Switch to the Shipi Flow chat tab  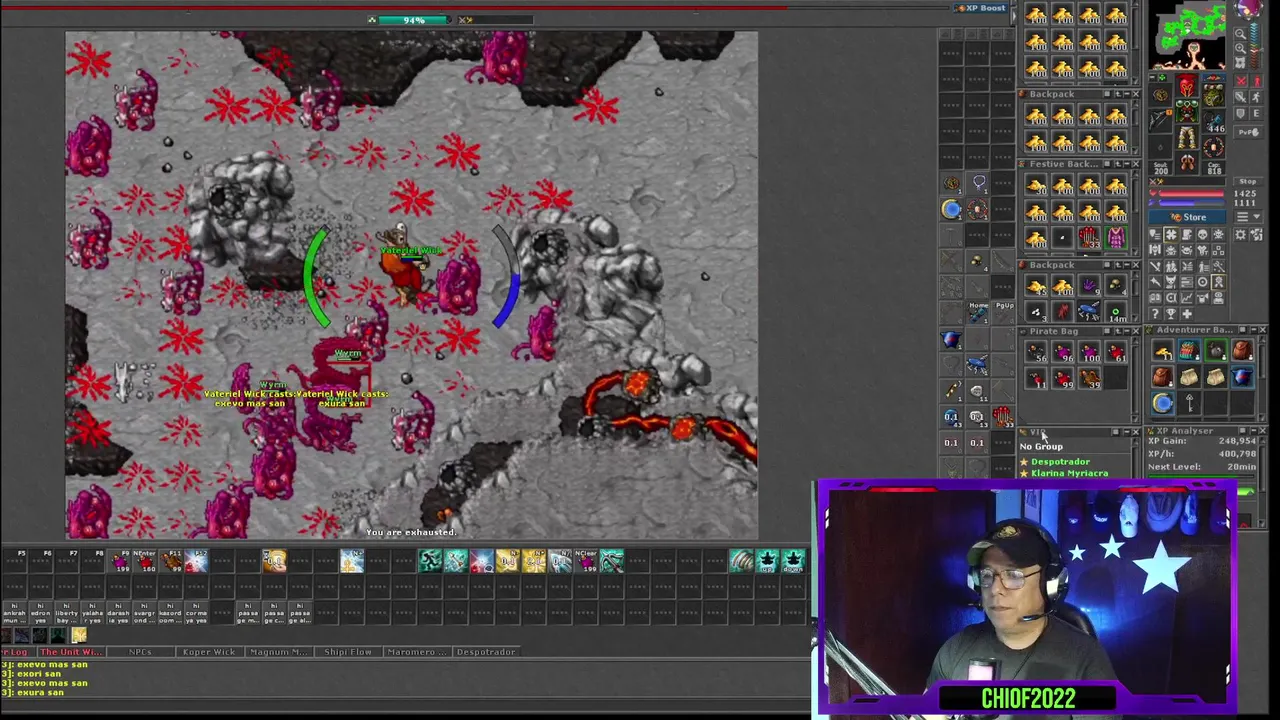348,651
